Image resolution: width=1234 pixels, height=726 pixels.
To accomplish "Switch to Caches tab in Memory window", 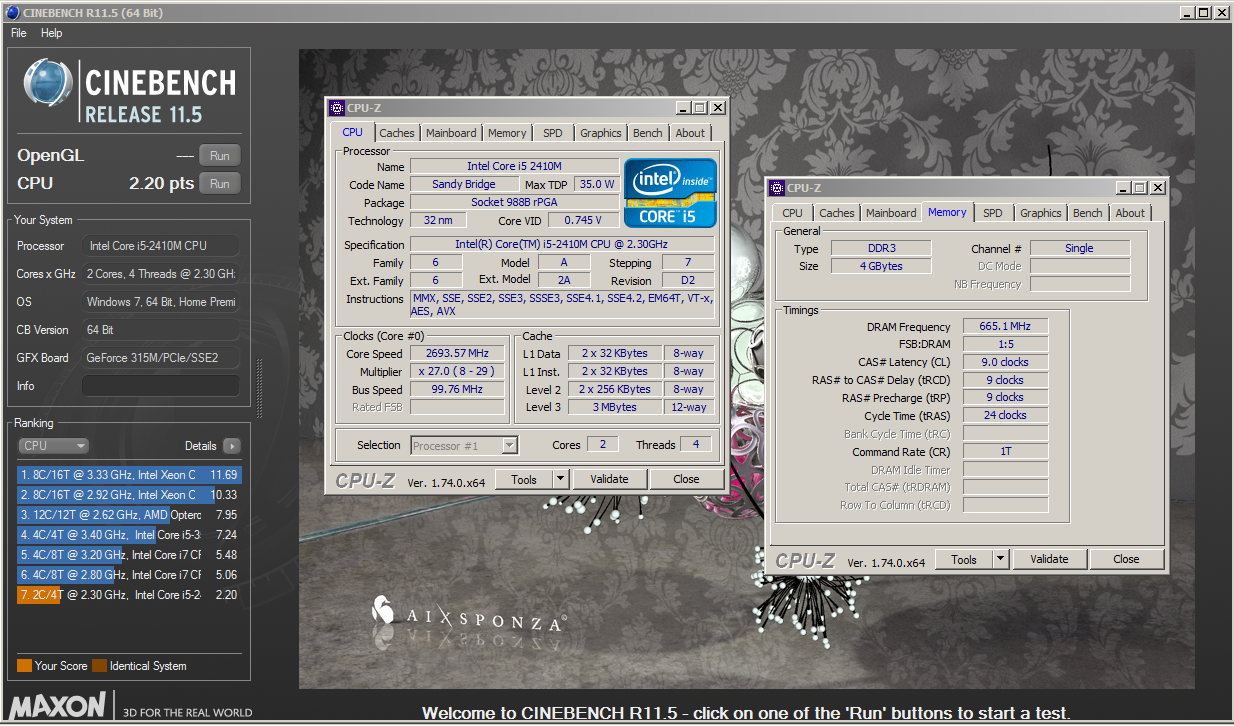I will (x=837, y=213).
